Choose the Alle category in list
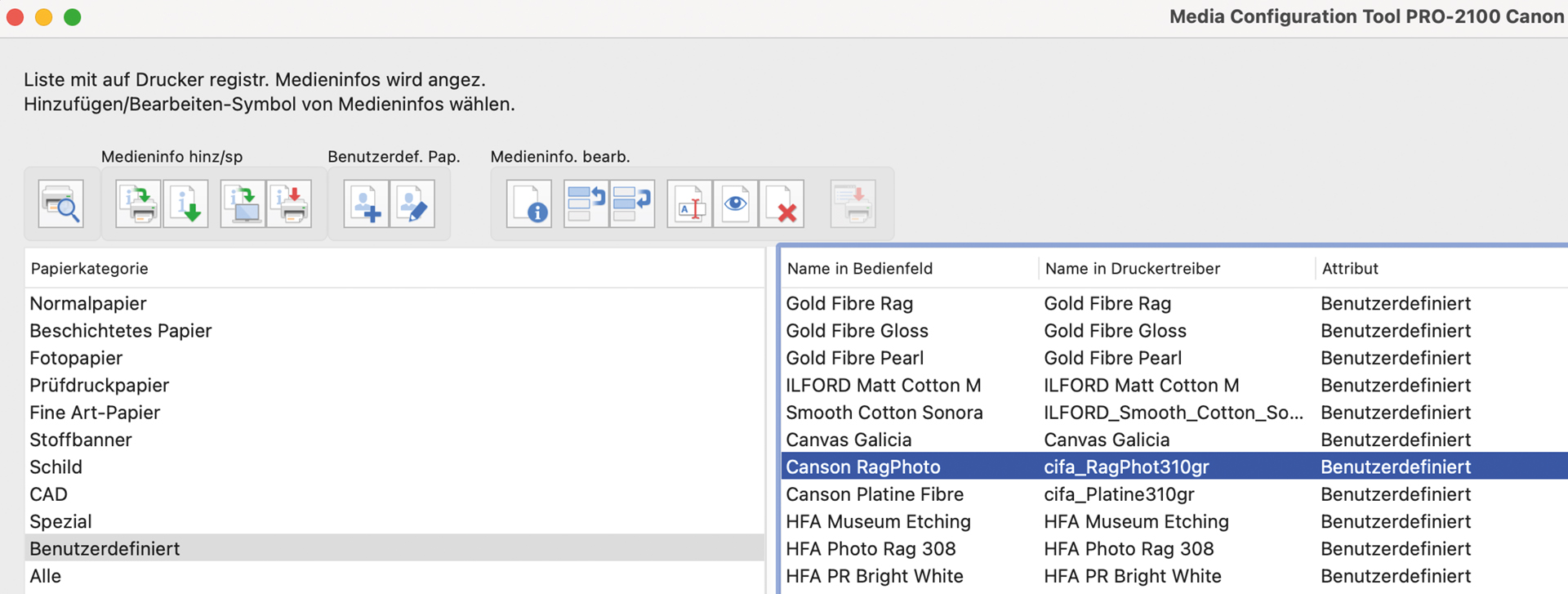The height and width of the screenshot is (594, 1568). [46, 576]
